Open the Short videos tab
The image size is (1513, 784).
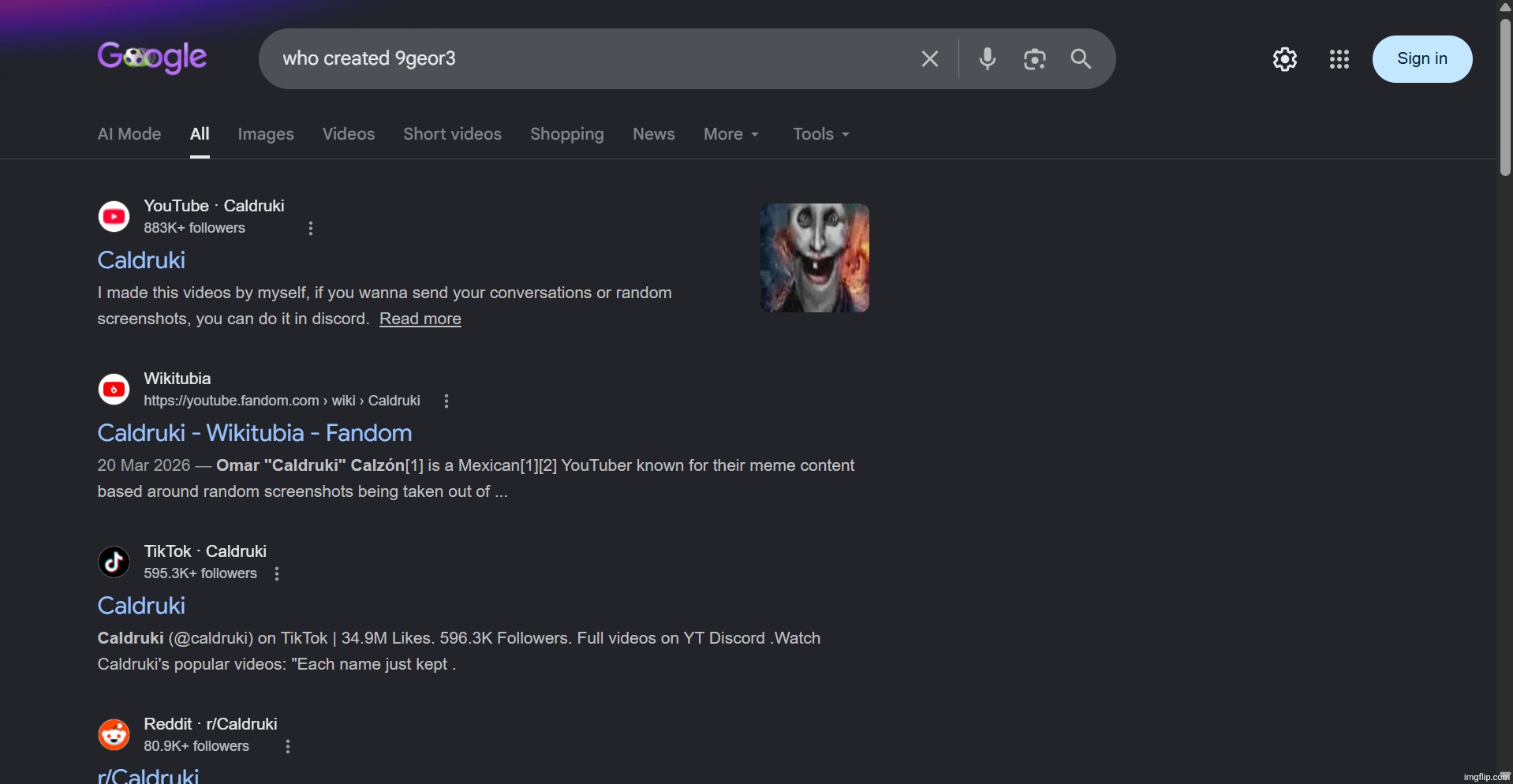coord(452,134)
